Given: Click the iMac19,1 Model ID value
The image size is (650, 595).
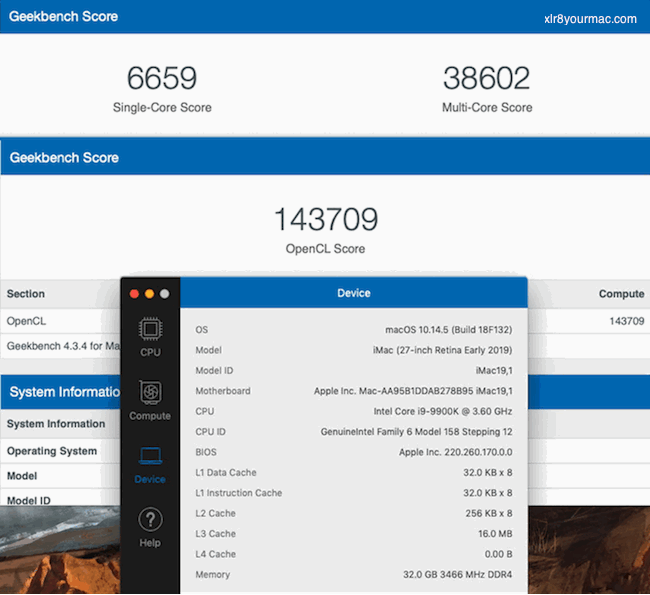Looking at the screenshot, I should pyautogui.click(x=494, y=370).
